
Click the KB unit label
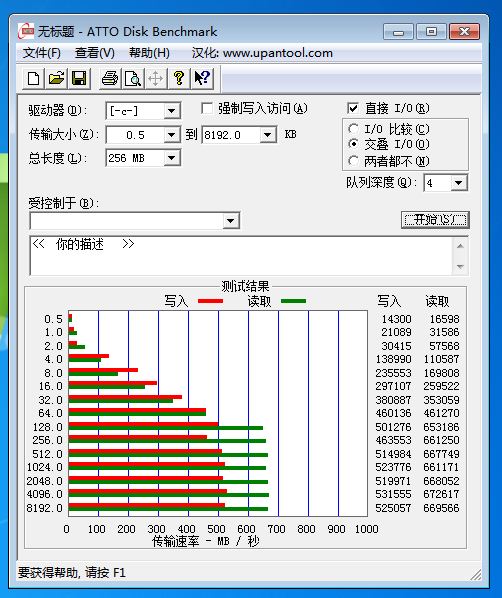(290, 134)
